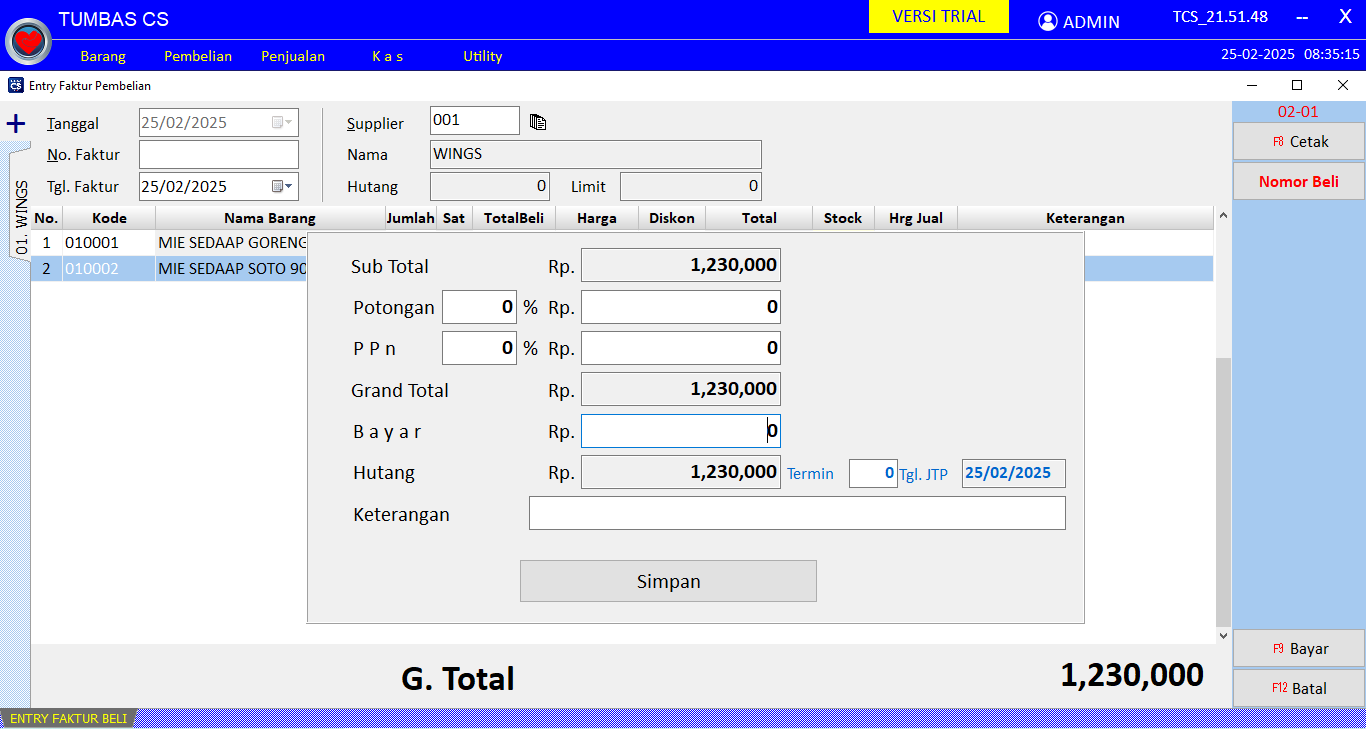Maximize the Entry Faktur Pembelian window
This screenshot has height=729, width=1366.
[1297, 85]
